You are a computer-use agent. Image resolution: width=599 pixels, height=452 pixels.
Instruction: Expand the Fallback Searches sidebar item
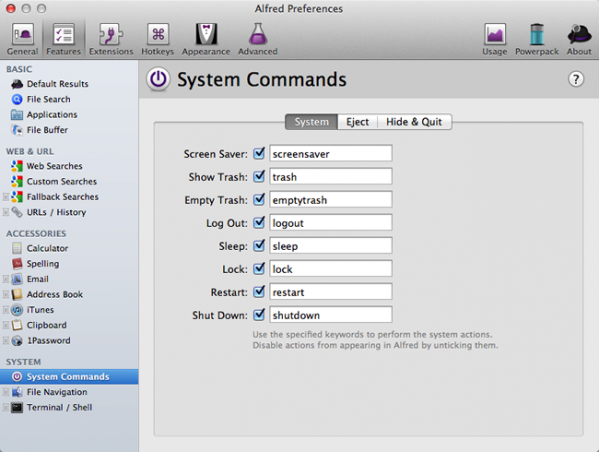(x=5, y=197)
